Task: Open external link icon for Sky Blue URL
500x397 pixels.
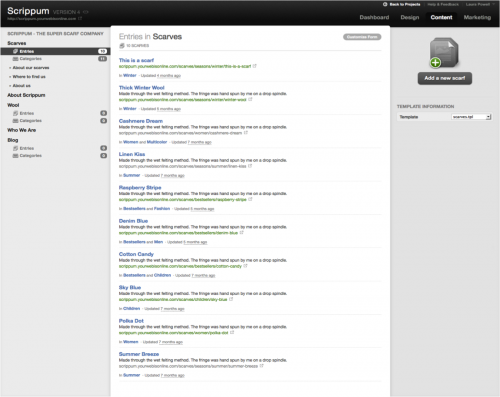Action: (231, 299)
